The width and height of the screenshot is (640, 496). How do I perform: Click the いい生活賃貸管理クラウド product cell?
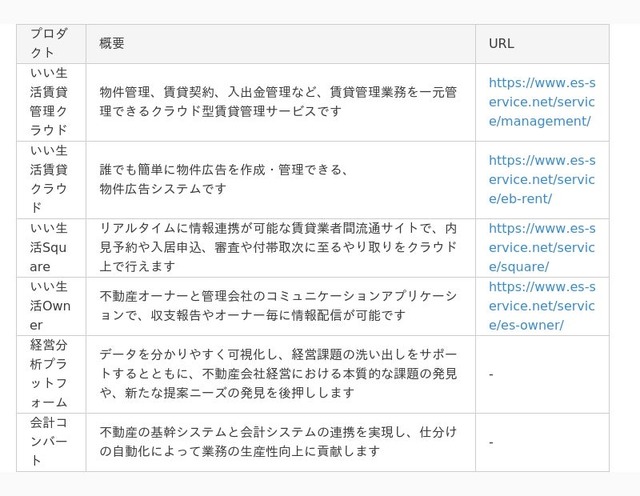[x=51, y=102]
